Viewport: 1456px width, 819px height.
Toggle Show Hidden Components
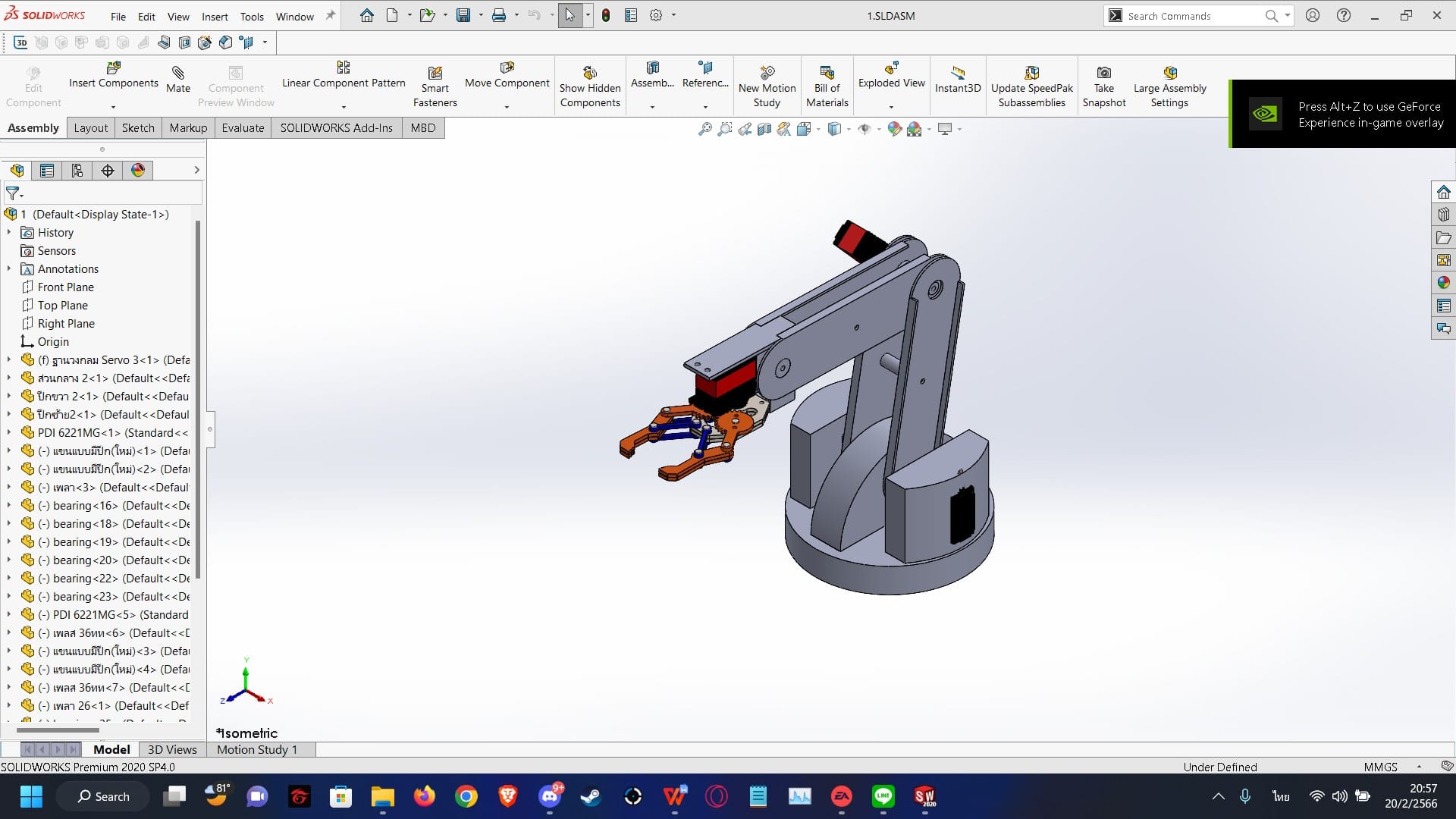pos(590,73)
